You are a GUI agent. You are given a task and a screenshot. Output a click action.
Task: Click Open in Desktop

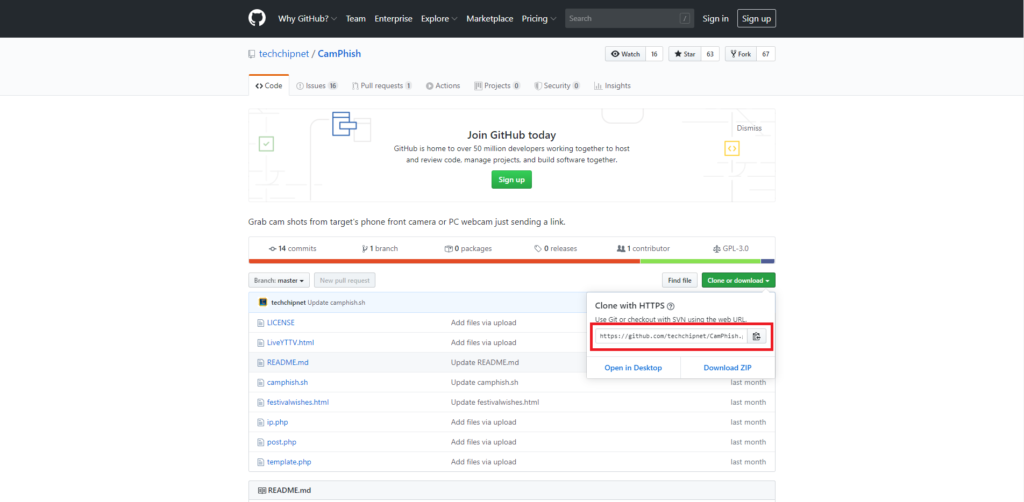pyautogui.click(x=633, y=368)
